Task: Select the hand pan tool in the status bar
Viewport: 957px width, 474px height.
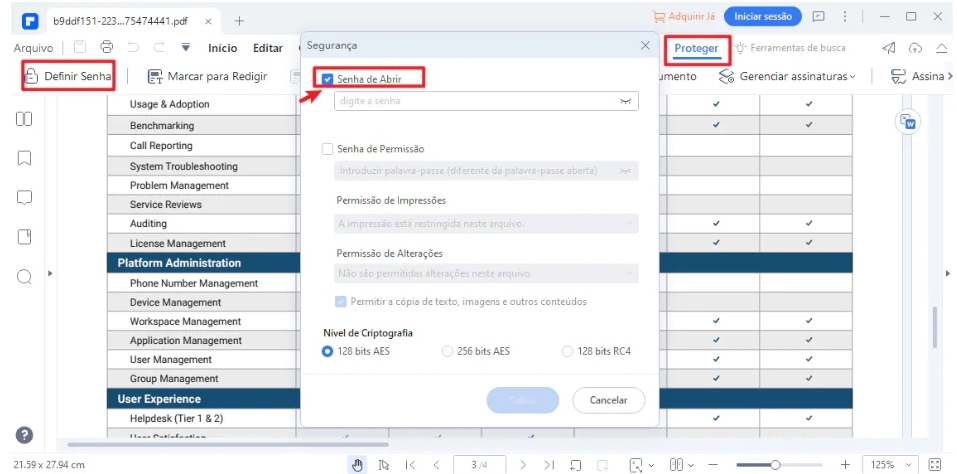Action: (358, 464)
